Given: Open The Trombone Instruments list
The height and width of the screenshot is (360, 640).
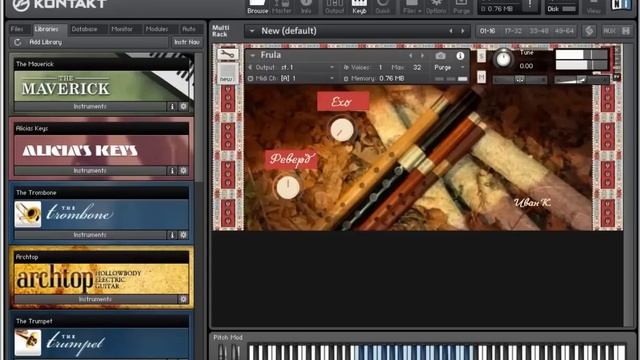Looking at the screenshot, I should point(90,235).
